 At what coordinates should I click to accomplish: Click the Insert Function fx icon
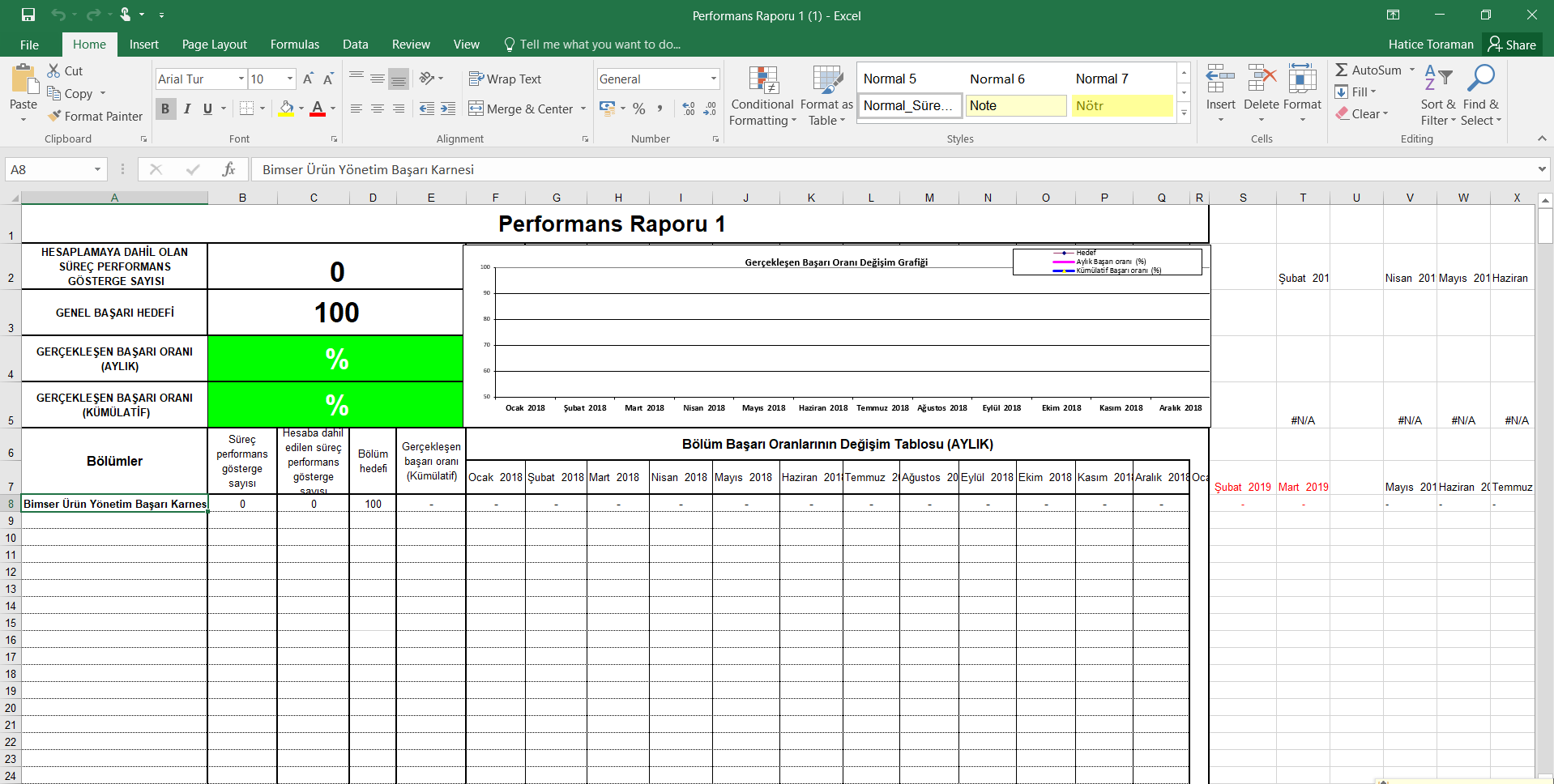pos(228,169)
